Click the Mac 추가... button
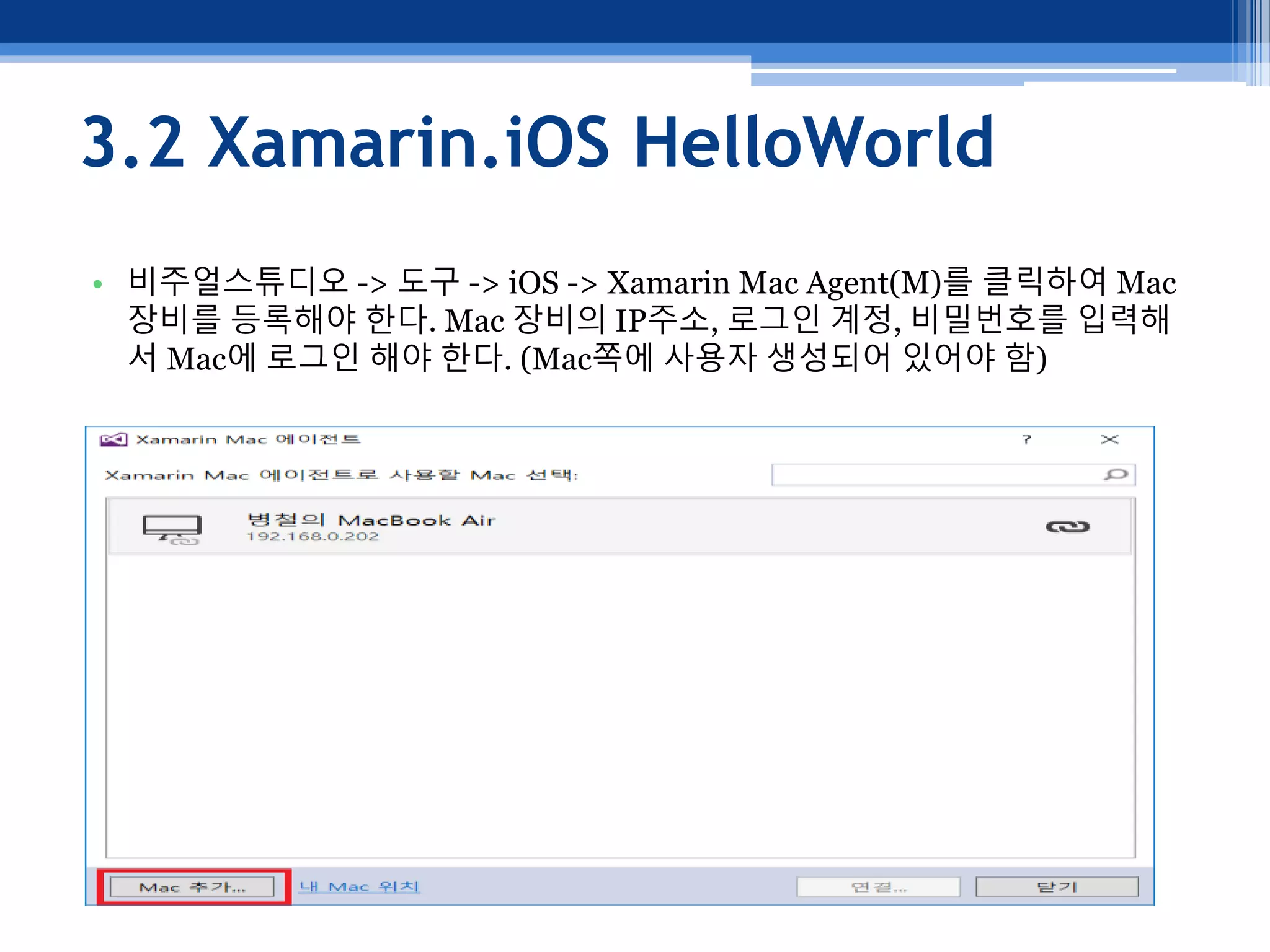This screenshot has height=952, width=1270. pos(192,887)
